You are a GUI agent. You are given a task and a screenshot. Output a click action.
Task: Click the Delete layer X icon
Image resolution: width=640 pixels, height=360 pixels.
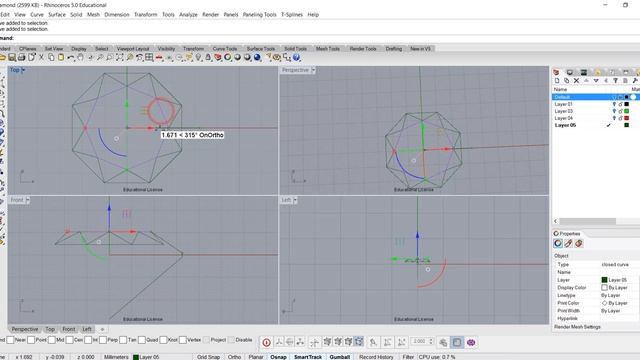(577, 81)
